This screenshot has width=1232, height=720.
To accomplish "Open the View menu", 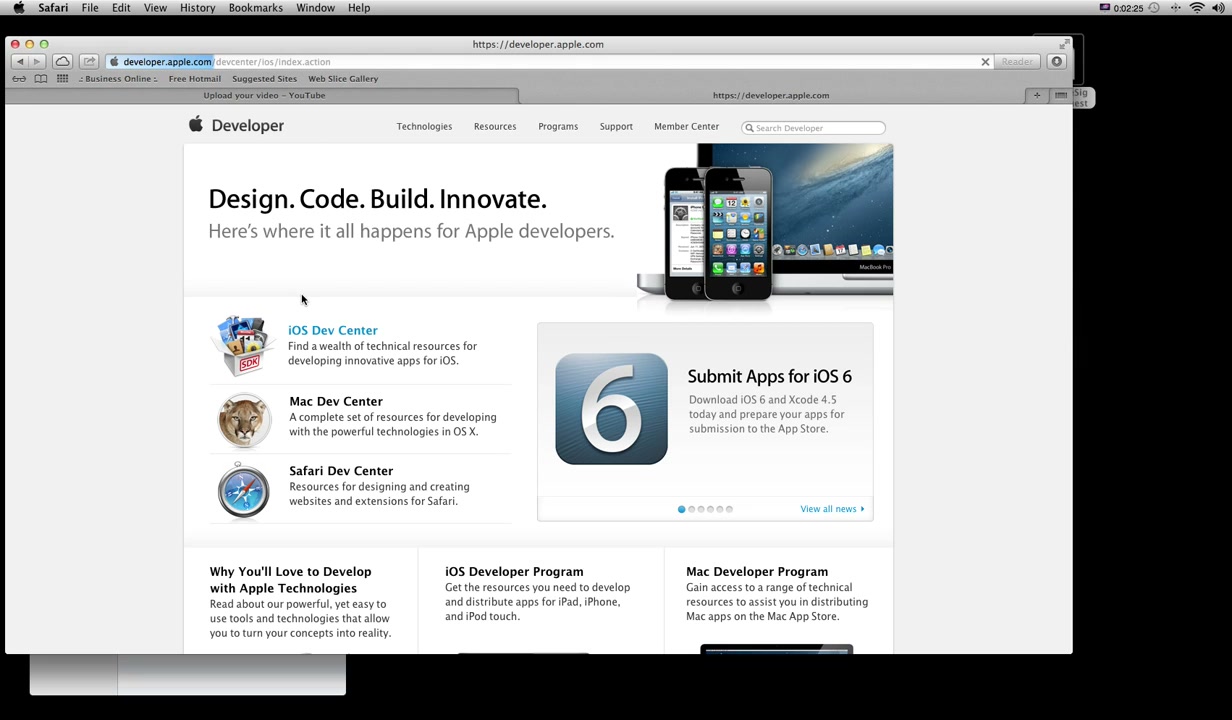I will (155, 8).
